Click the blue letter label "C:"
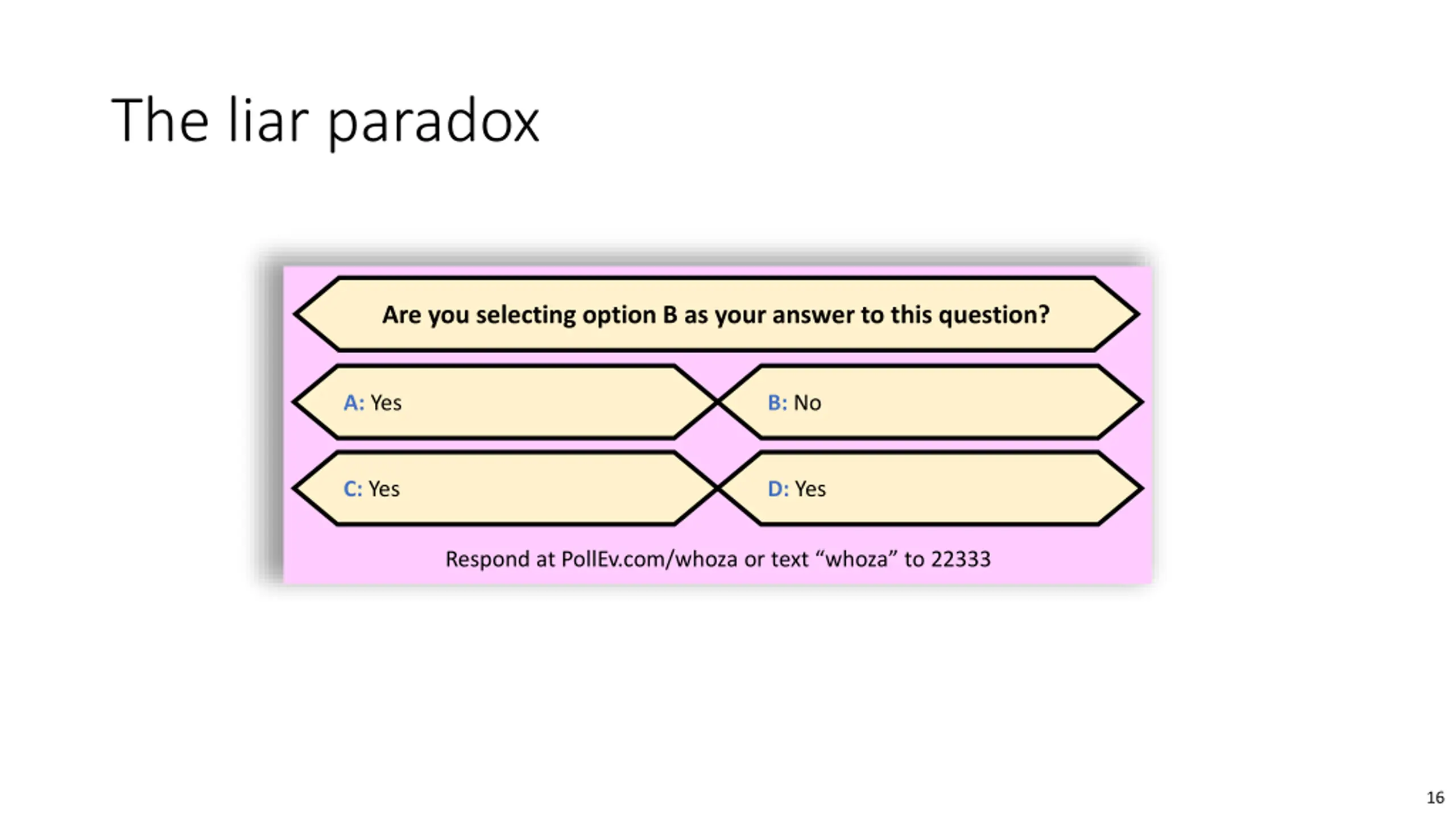 [x=353, y=489]
